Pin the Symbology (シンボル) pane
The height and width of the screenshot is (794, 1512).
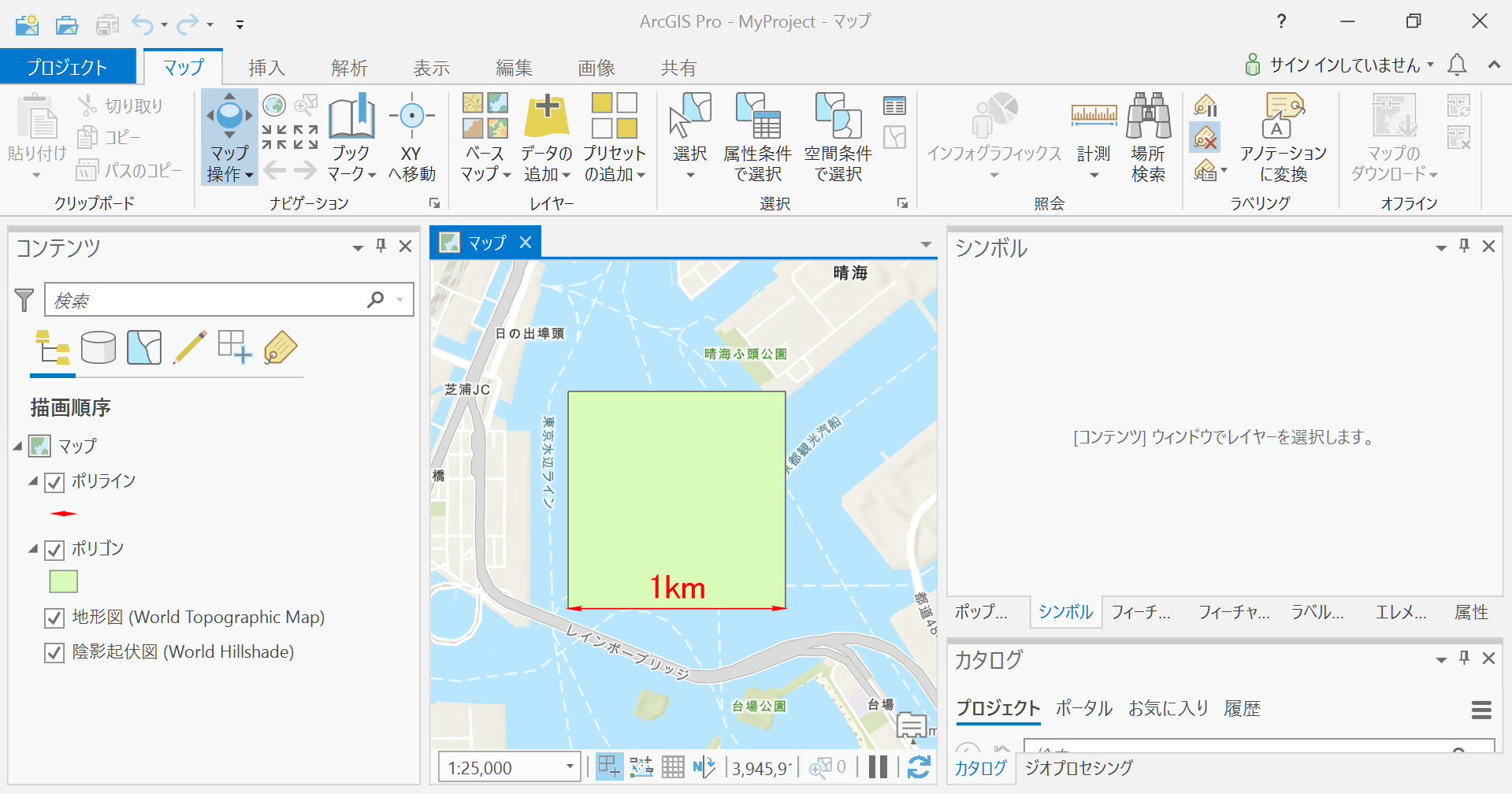click(x=1465, y=247)
